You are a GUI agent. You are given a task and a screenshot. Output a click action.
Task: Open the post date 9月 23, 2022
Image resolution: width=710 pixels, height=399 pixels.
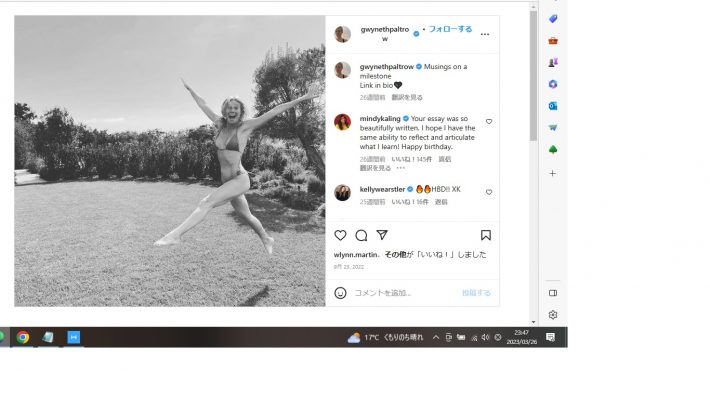(x=349, y=267)
